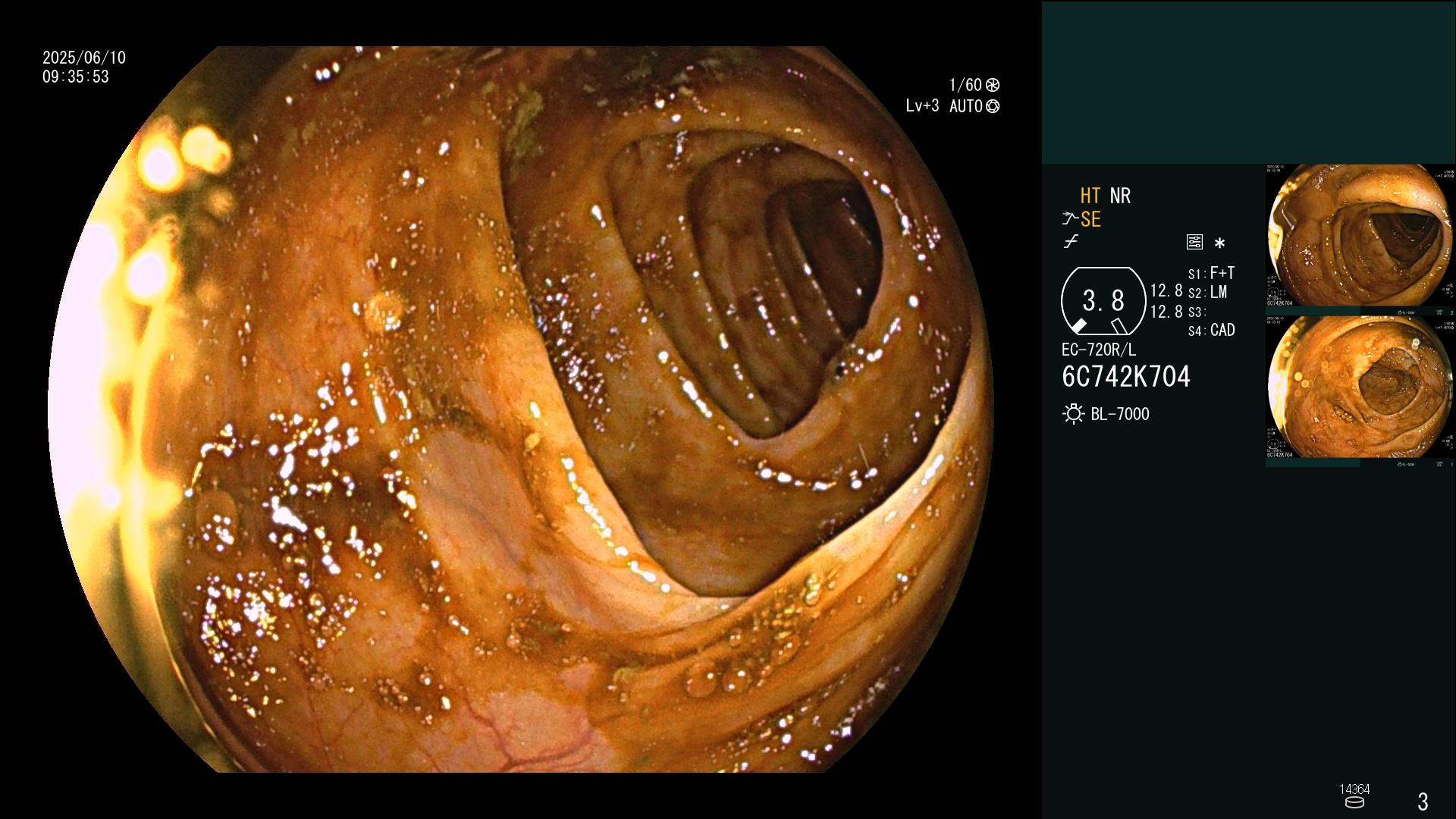Click the serial number 6C742K704

point(1126,377)
